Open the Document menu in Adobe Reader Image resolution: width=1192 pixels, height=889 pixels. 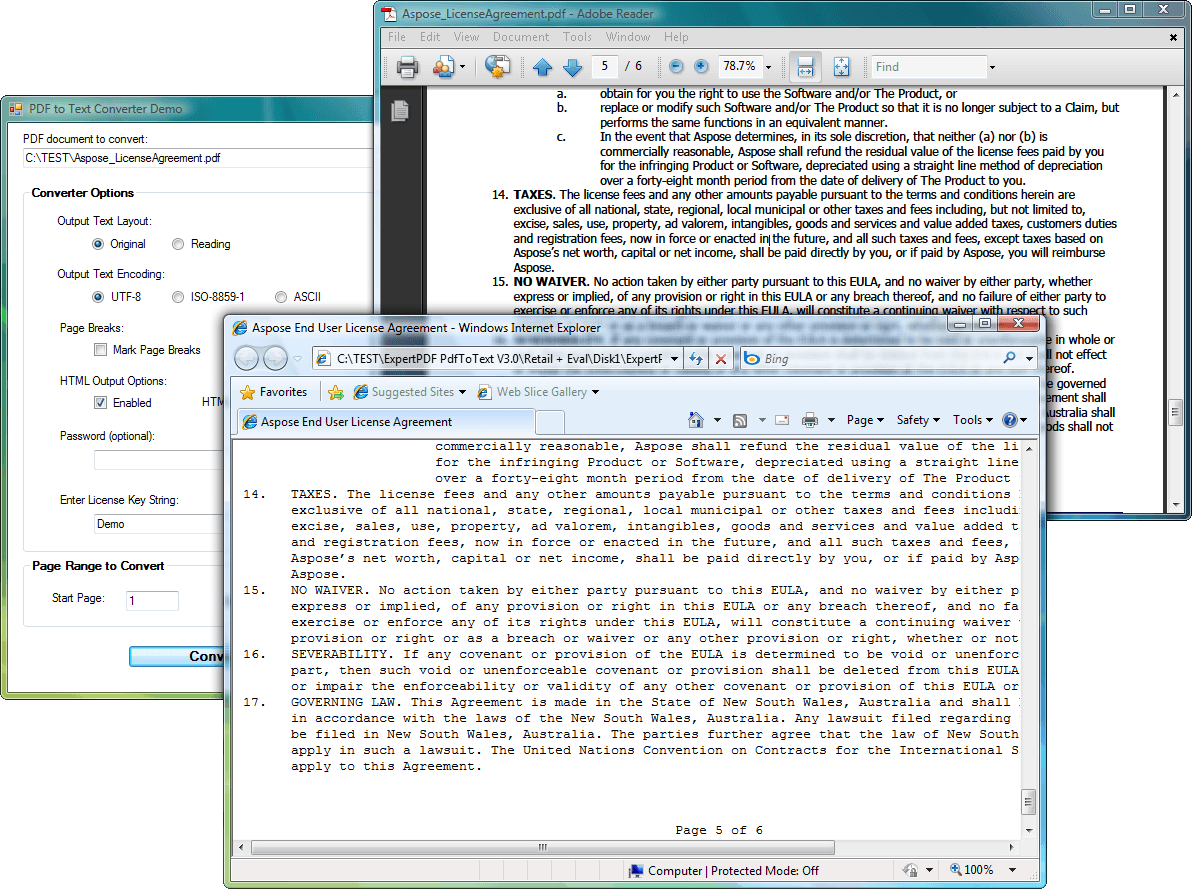click(x=521, y=37)
